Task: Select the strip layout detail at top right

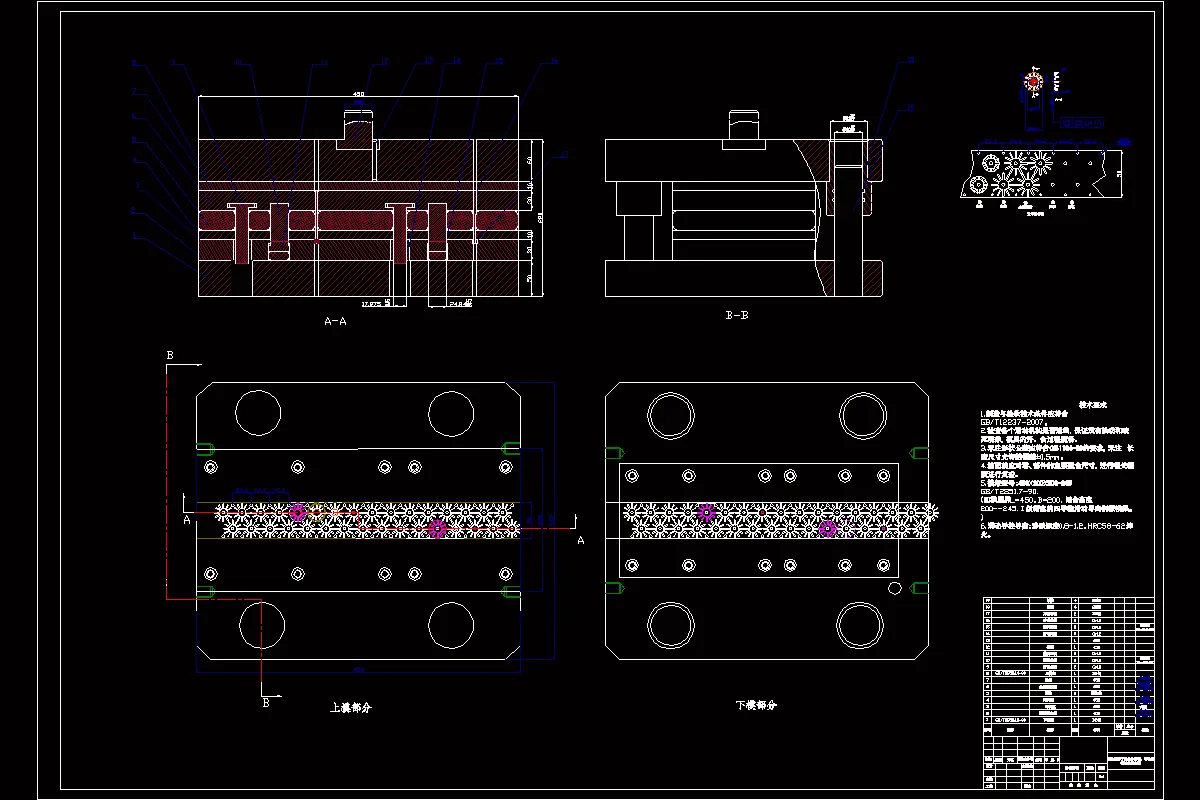Action: pos(1040,175)
